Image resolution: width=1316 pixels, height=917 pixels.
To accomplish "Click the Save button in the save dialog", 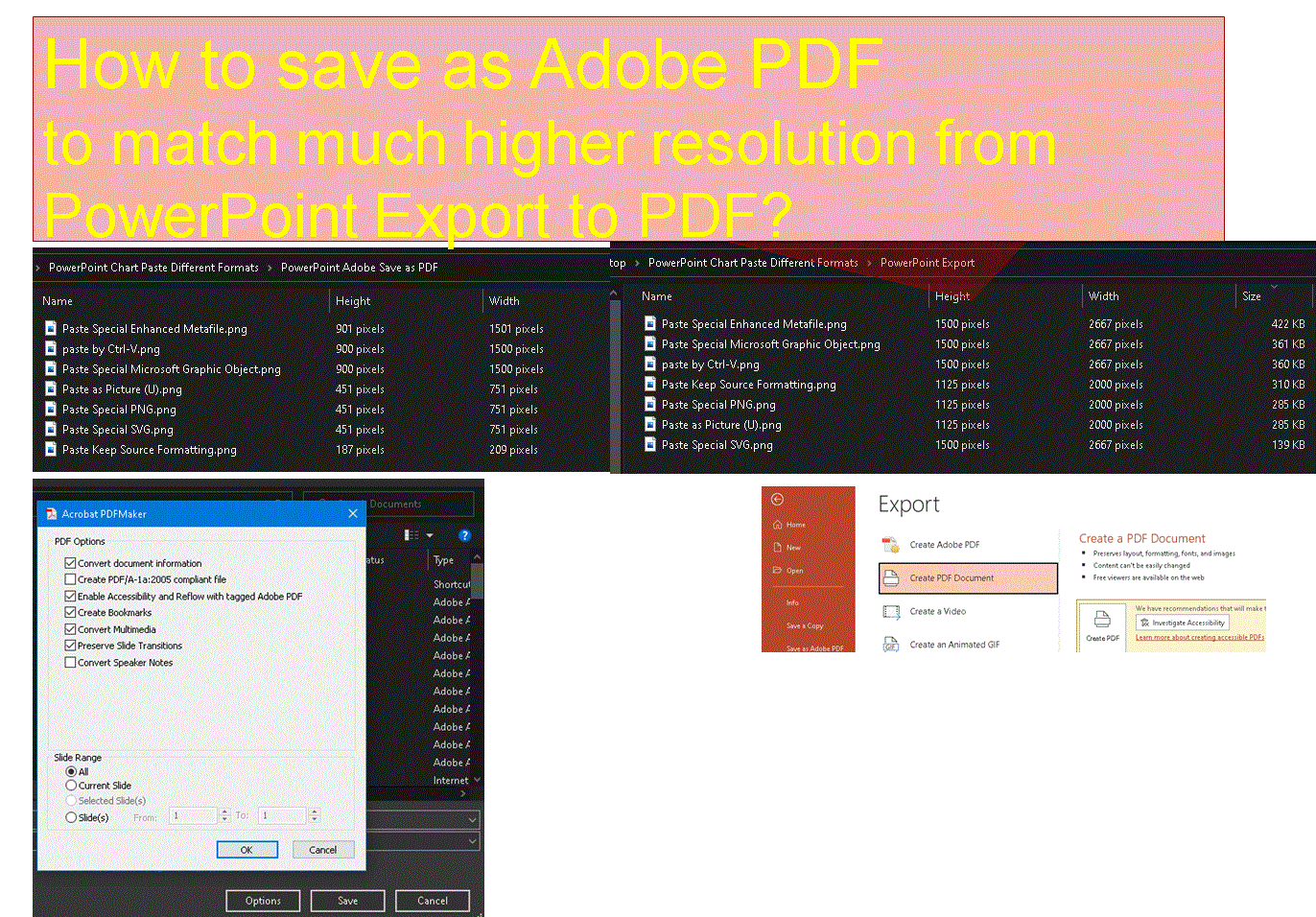I will (348, 901).
